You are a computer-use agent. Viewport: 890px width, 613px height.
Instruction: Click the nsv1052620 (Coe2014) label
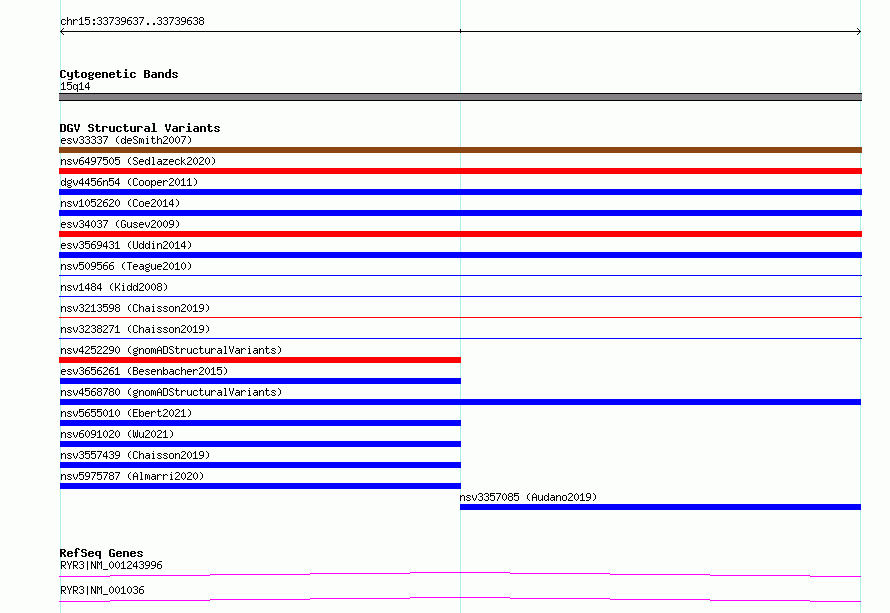[120, 203]
